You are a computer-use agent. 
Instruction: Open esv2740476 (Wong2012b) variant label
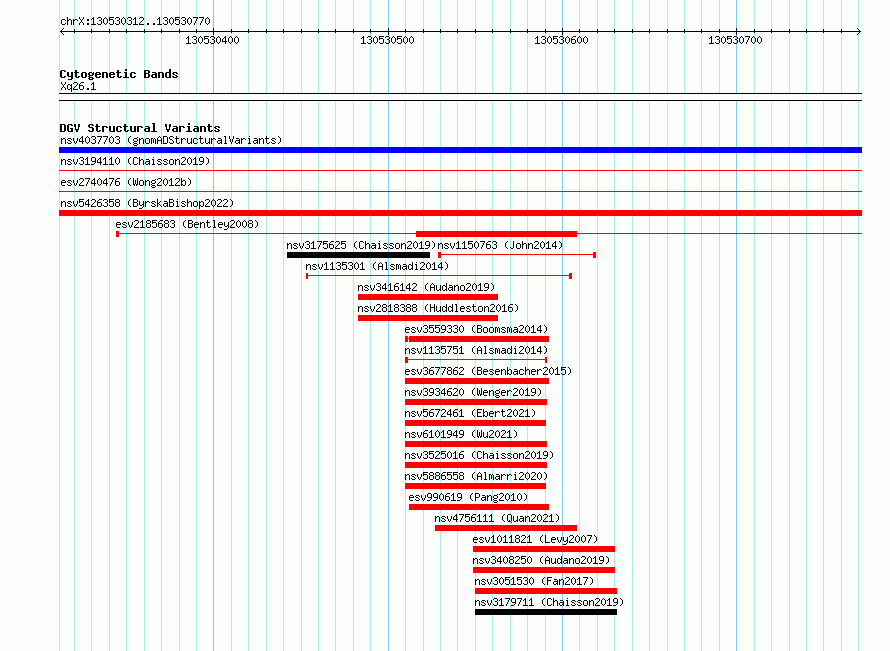(x=126, y=182)
